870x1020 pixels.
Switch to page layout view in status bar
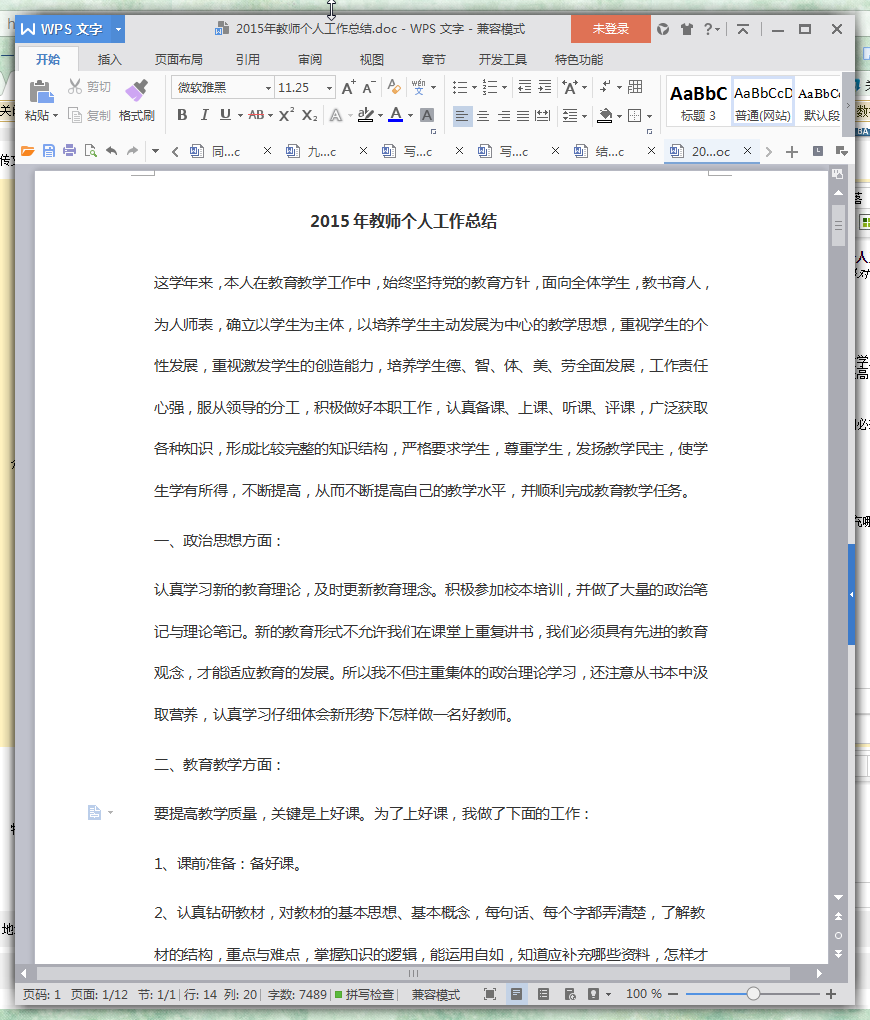click(516, 994)
